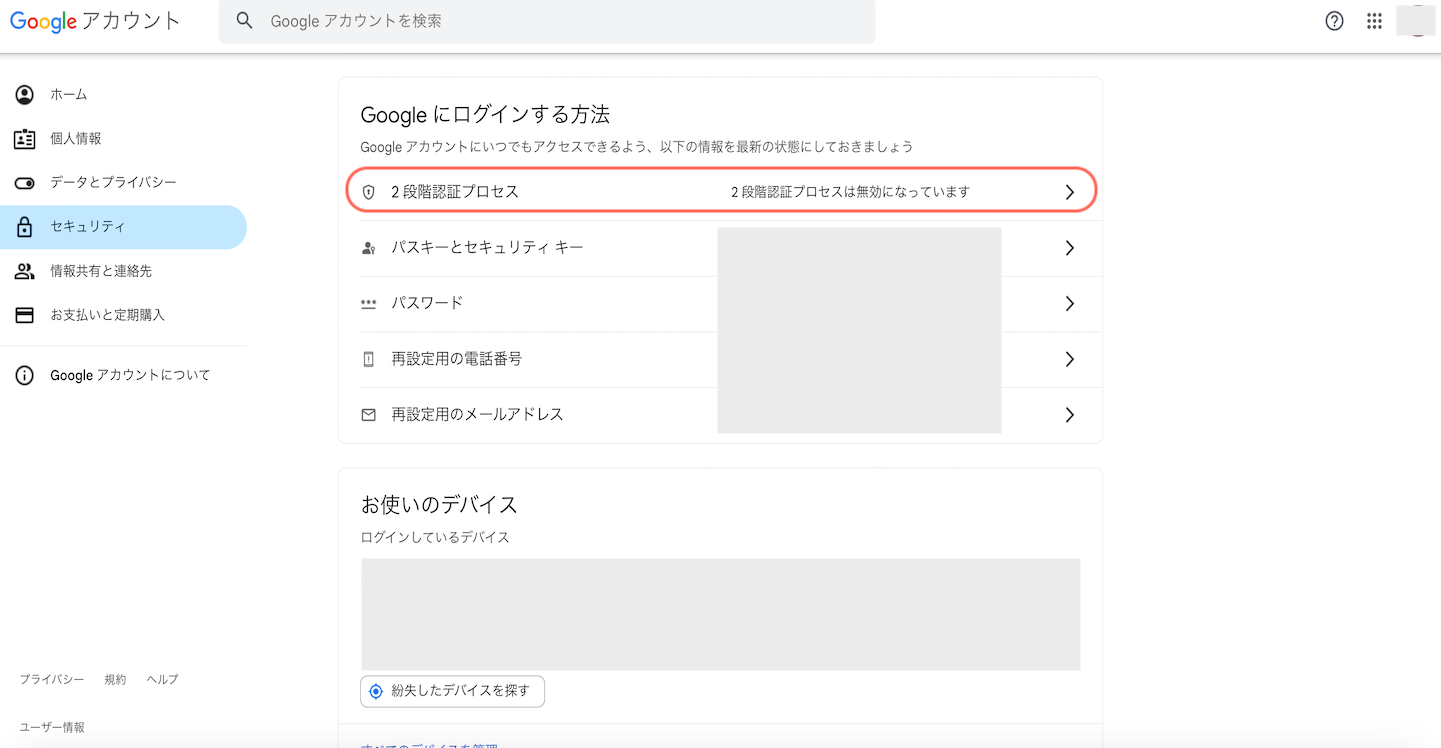Click the 個人情報 ID card icon
The height and width of the screenshot is (748, 1441).
pos(25,139)
